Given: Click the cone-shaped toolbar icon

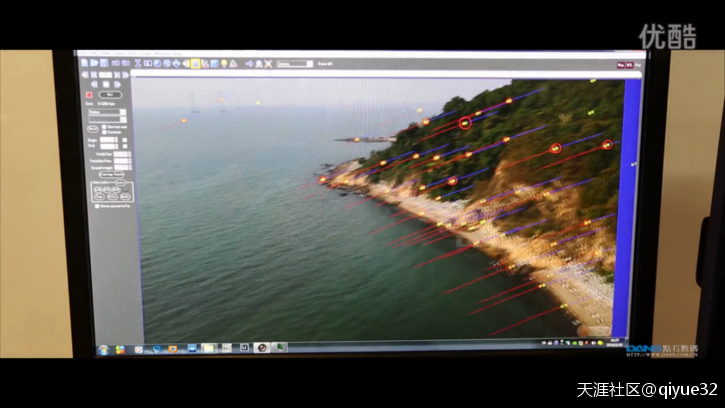Looking at the screenshot, I should [233, 64].
